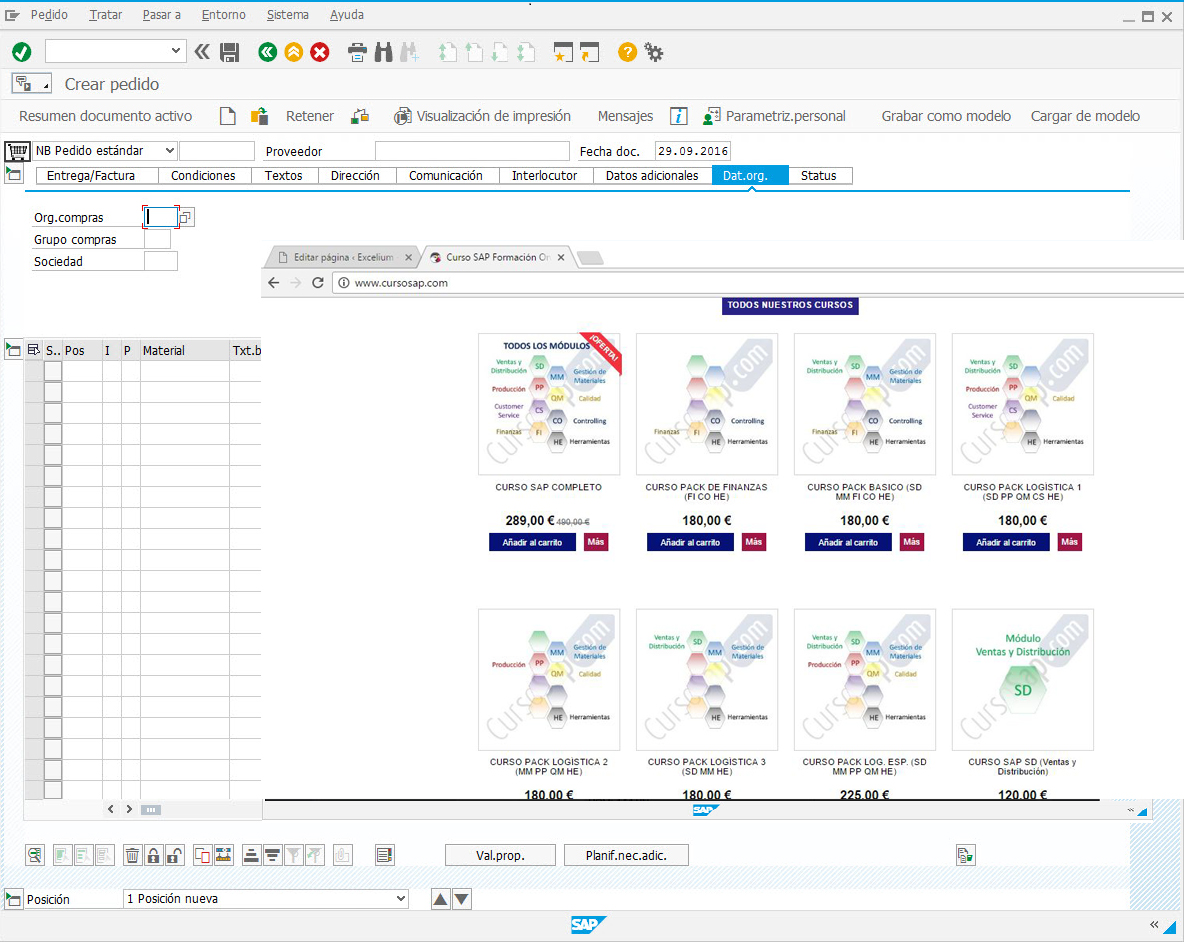Click the open padlock unlock icon
This screenshot has height=942, width=1184.
click(x=174, y=855)
